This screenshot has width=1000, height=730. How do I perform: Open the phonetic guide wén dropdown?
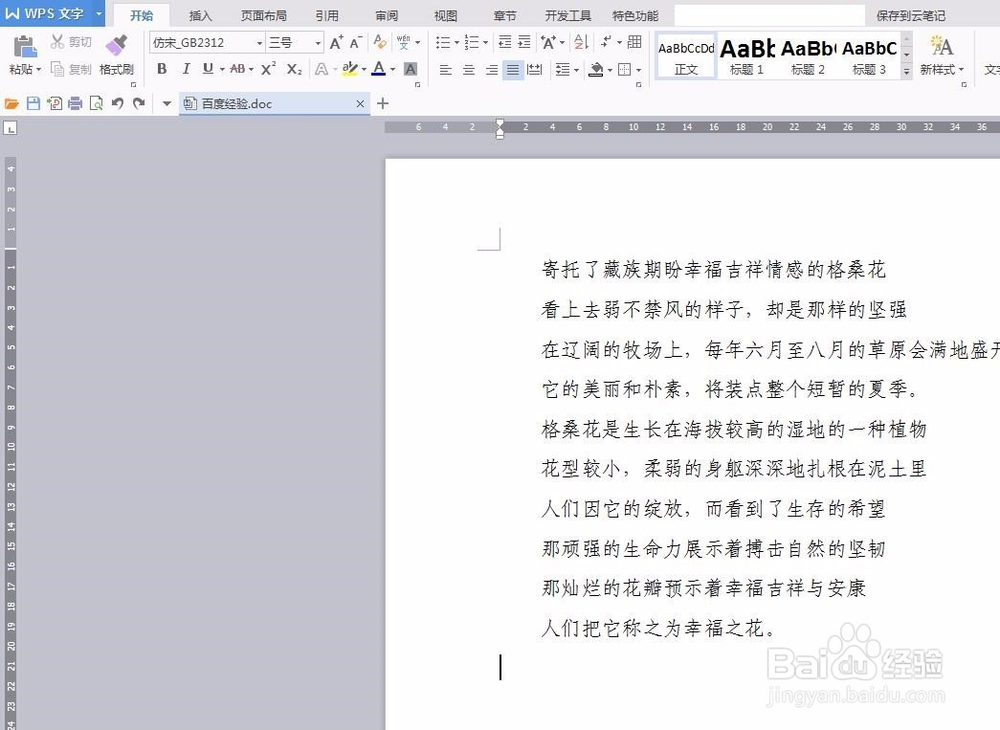click(x=418, y=43)
